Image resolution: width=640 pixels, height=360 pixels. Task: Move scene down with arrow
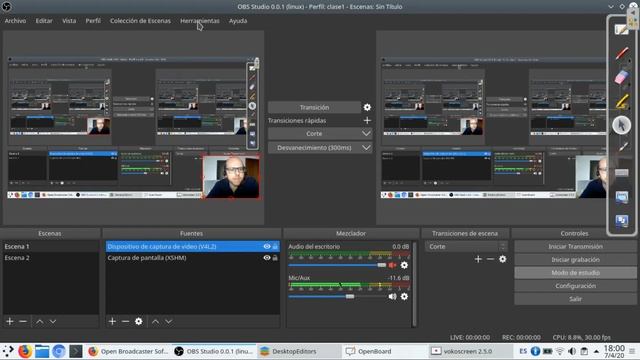[x=53, y=322]
